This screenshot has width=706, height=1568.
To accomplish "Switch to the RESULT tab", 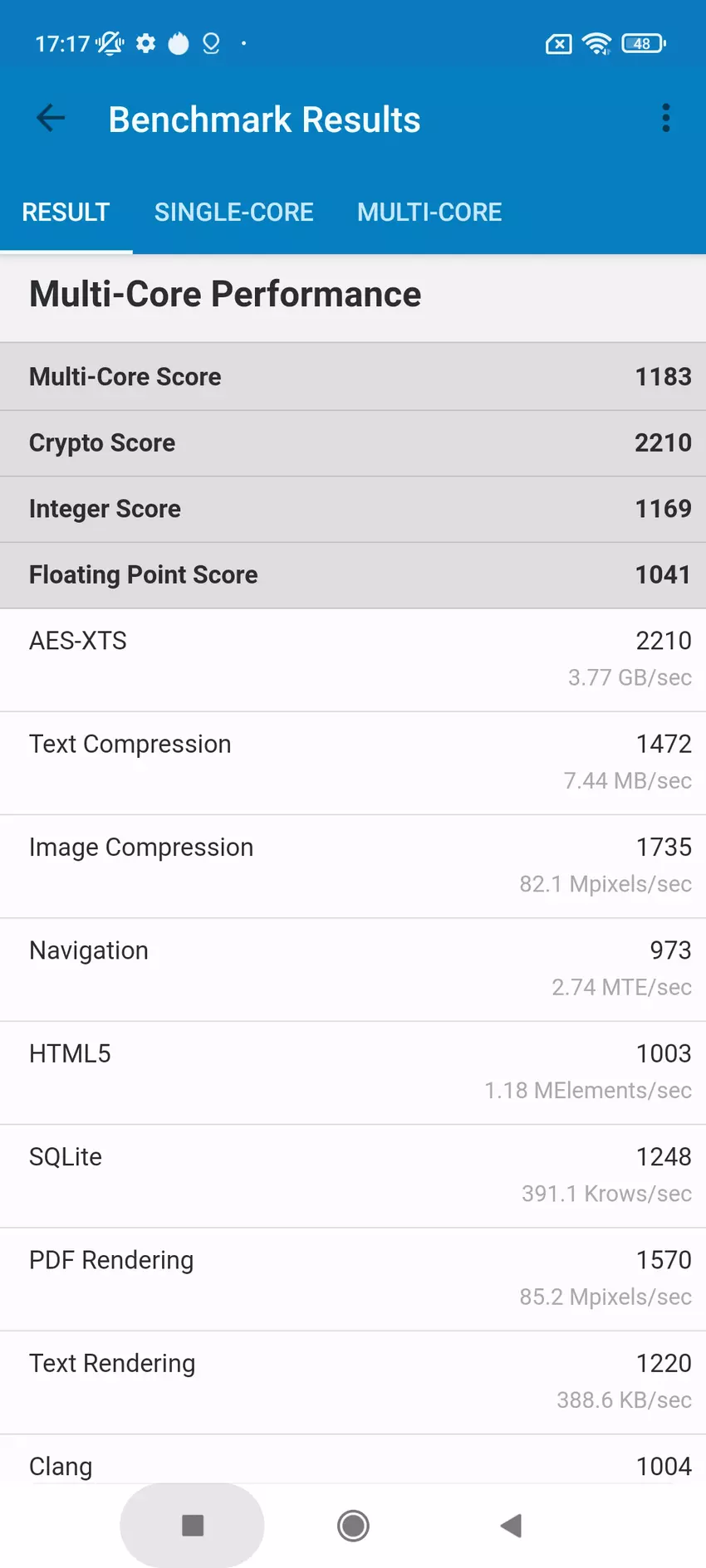I will (66, 212).
